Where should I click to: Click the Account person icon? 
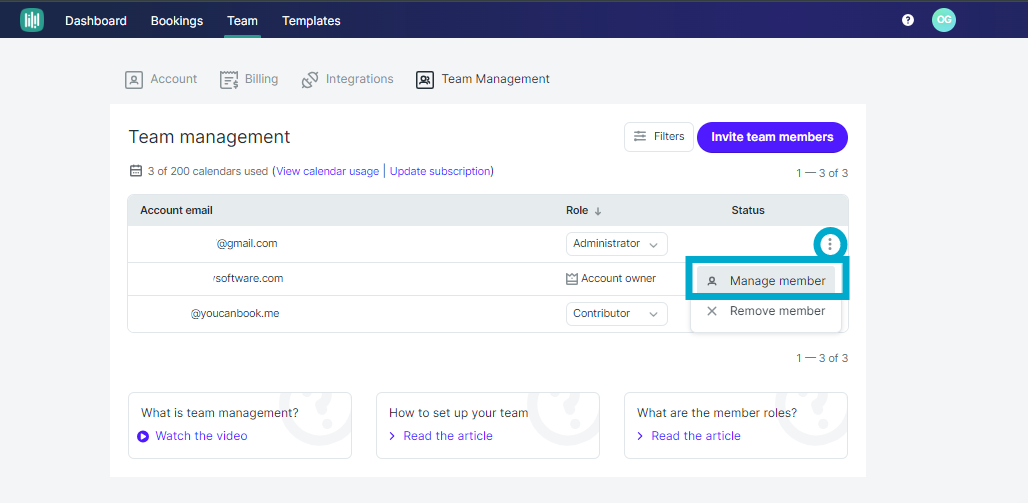134,80
